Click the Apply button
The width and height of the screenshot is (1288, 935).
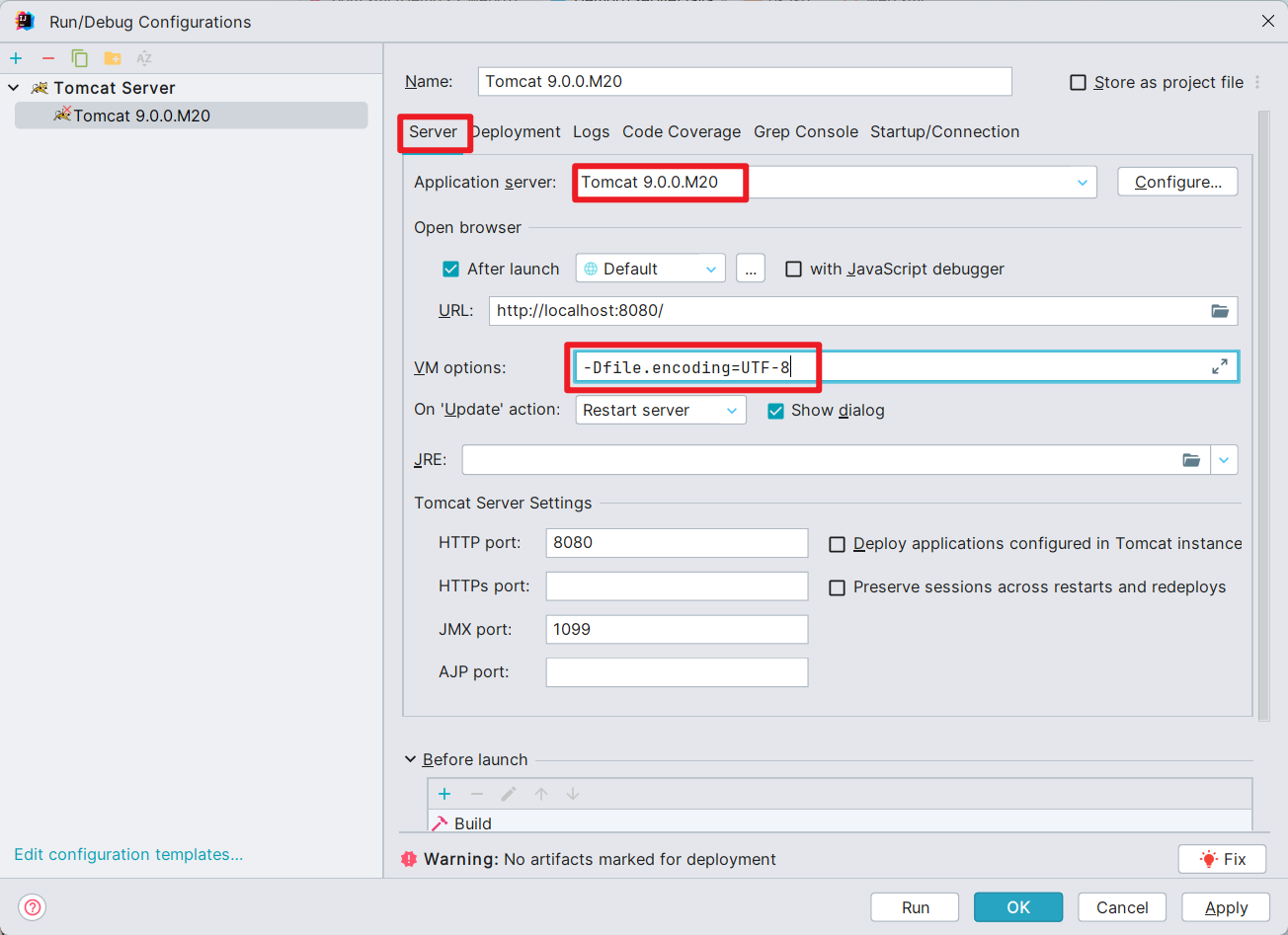click(1226, 907)
